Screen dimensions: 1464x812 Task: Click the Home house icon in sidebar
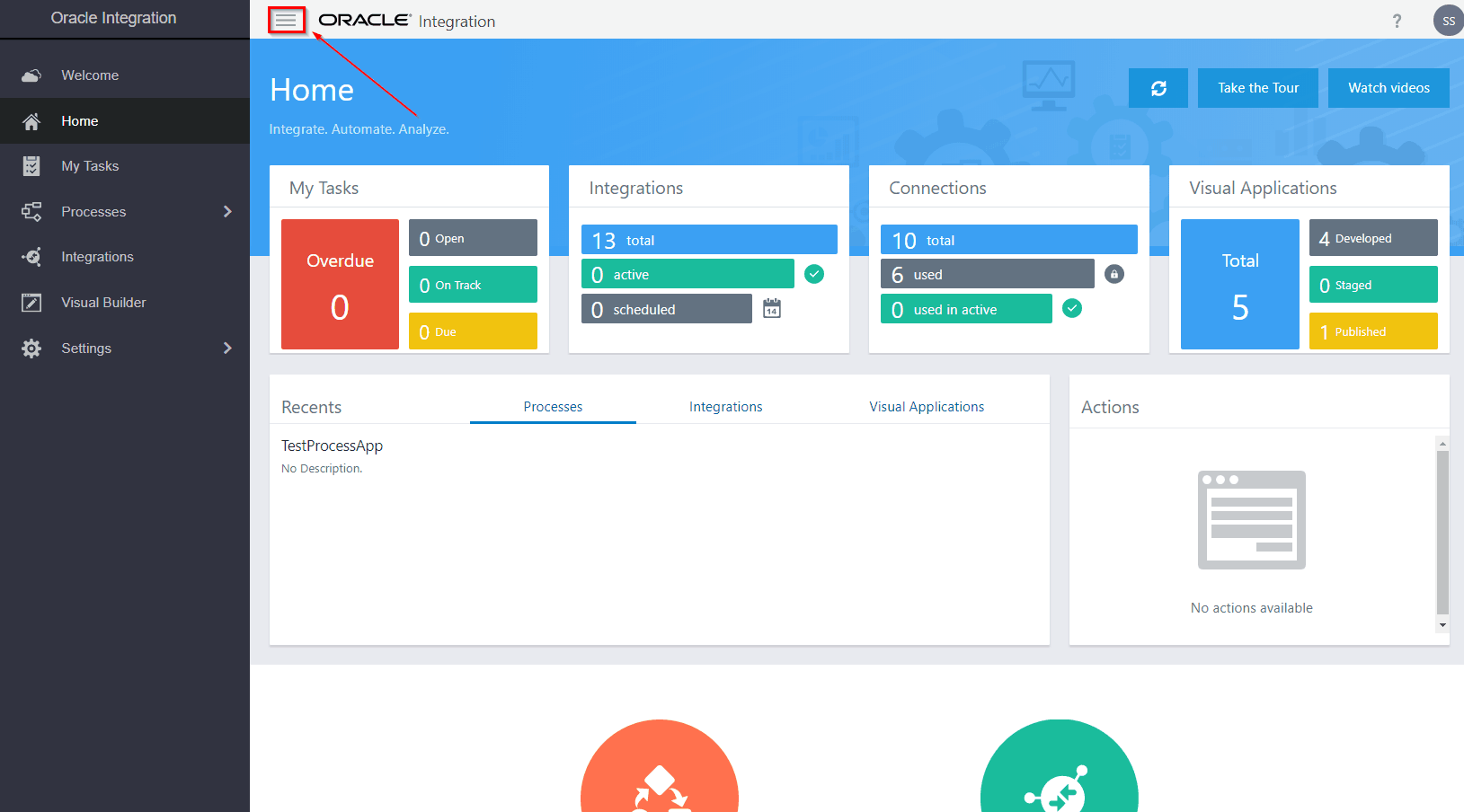[x=31, y=121]
